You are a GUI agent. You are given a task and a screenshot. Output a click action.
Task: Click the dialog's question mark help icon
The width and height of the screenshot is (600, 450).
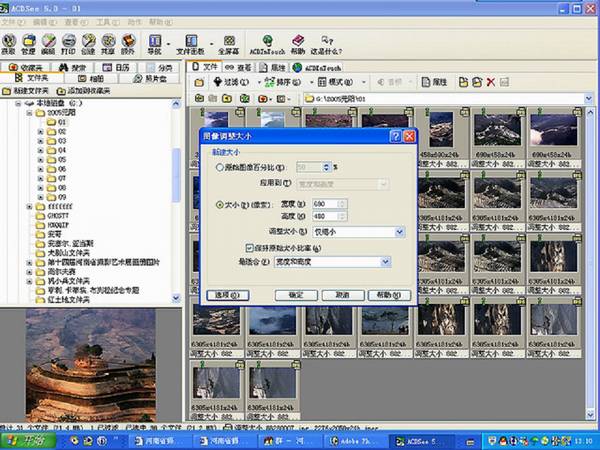point(395,136)
